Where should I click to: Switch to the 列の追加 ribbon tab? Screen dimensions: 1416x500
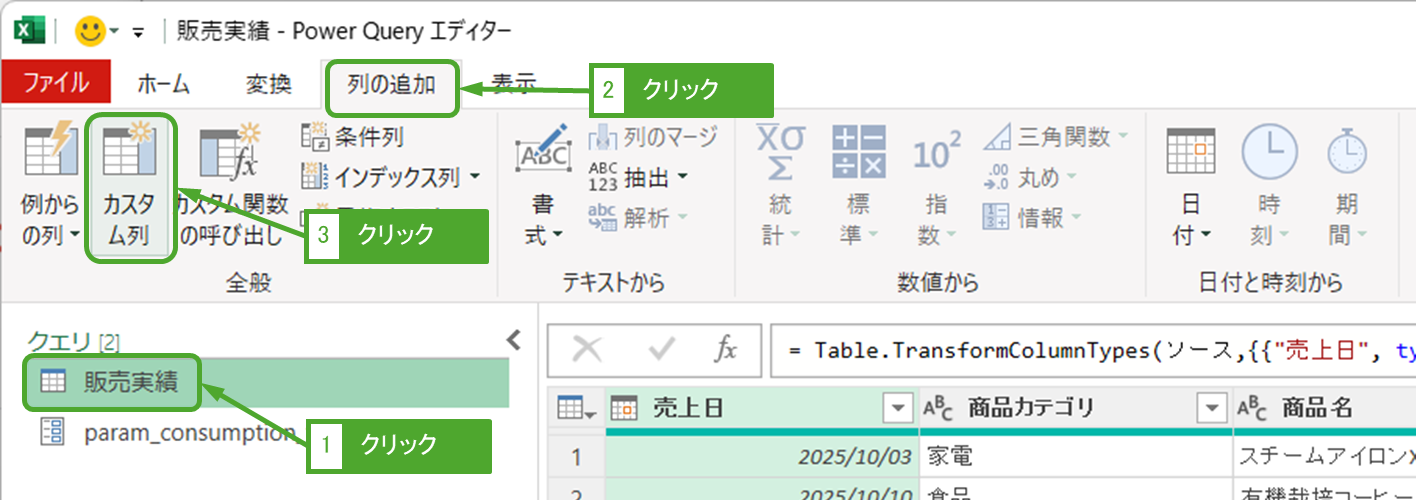click(391, 85)
